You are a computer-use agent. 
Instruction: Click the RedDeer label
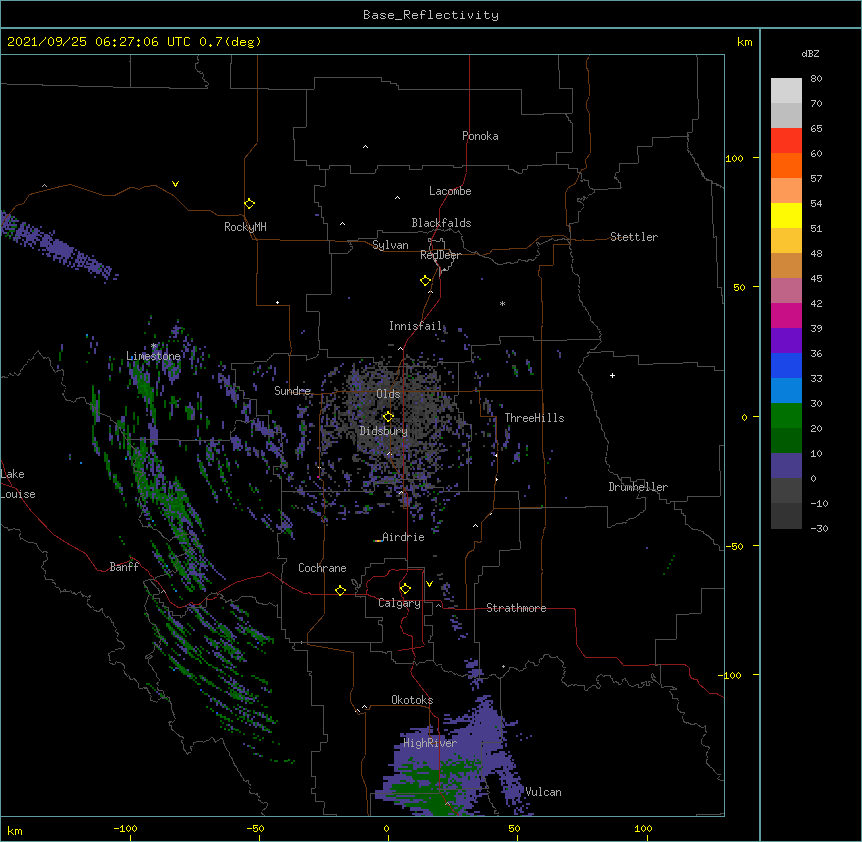pos(440,255)
